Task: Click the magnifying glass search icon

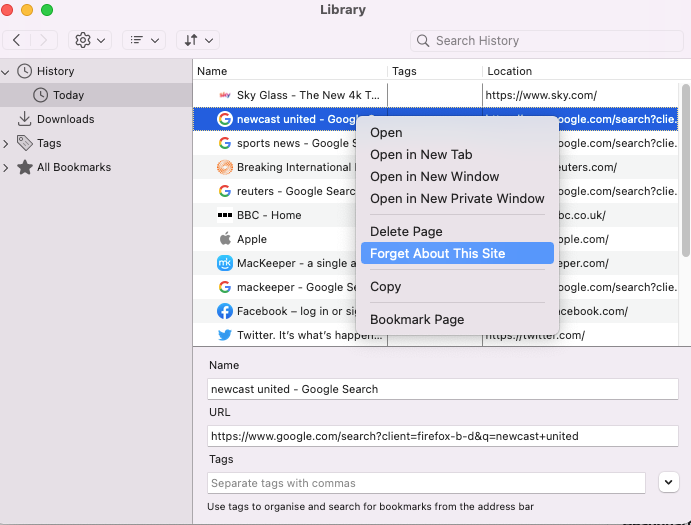Action: click(423, 41)
